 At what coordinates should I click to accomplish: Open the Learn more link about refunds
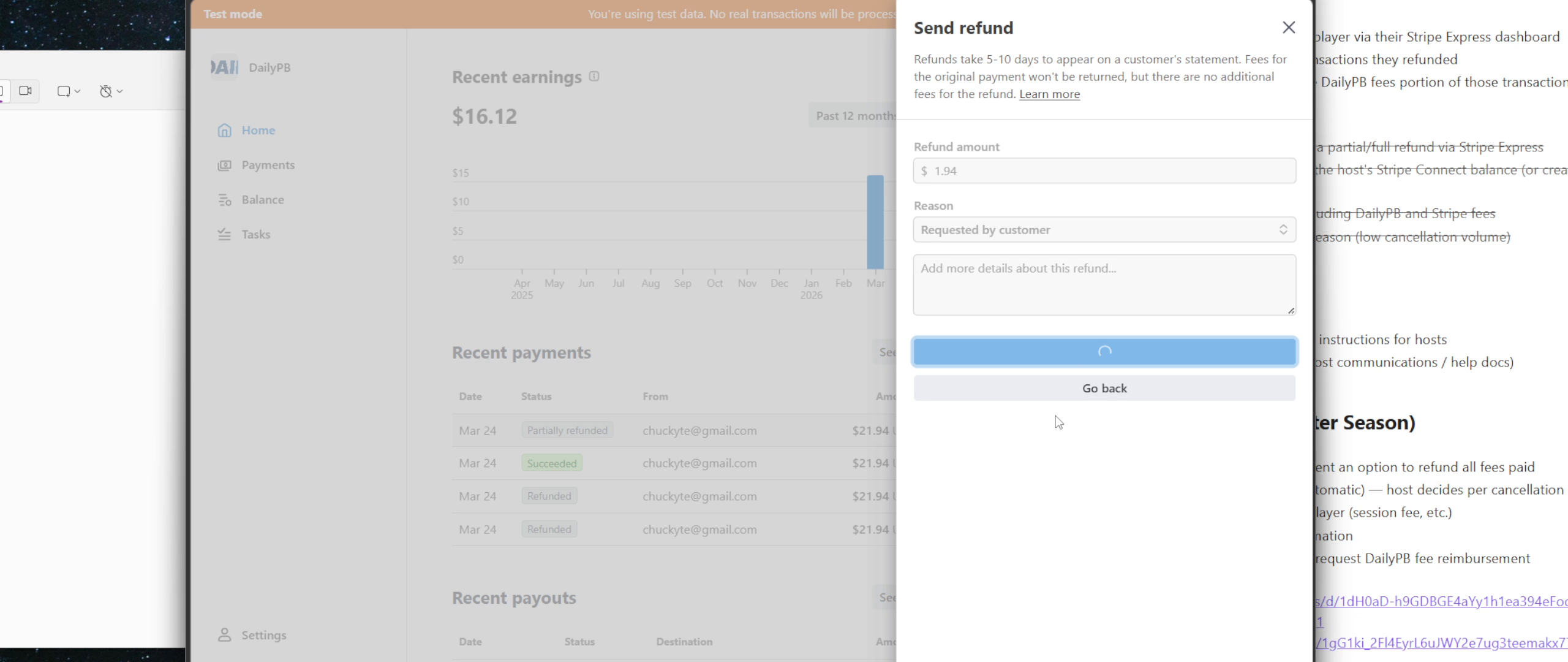[1049, 94]
